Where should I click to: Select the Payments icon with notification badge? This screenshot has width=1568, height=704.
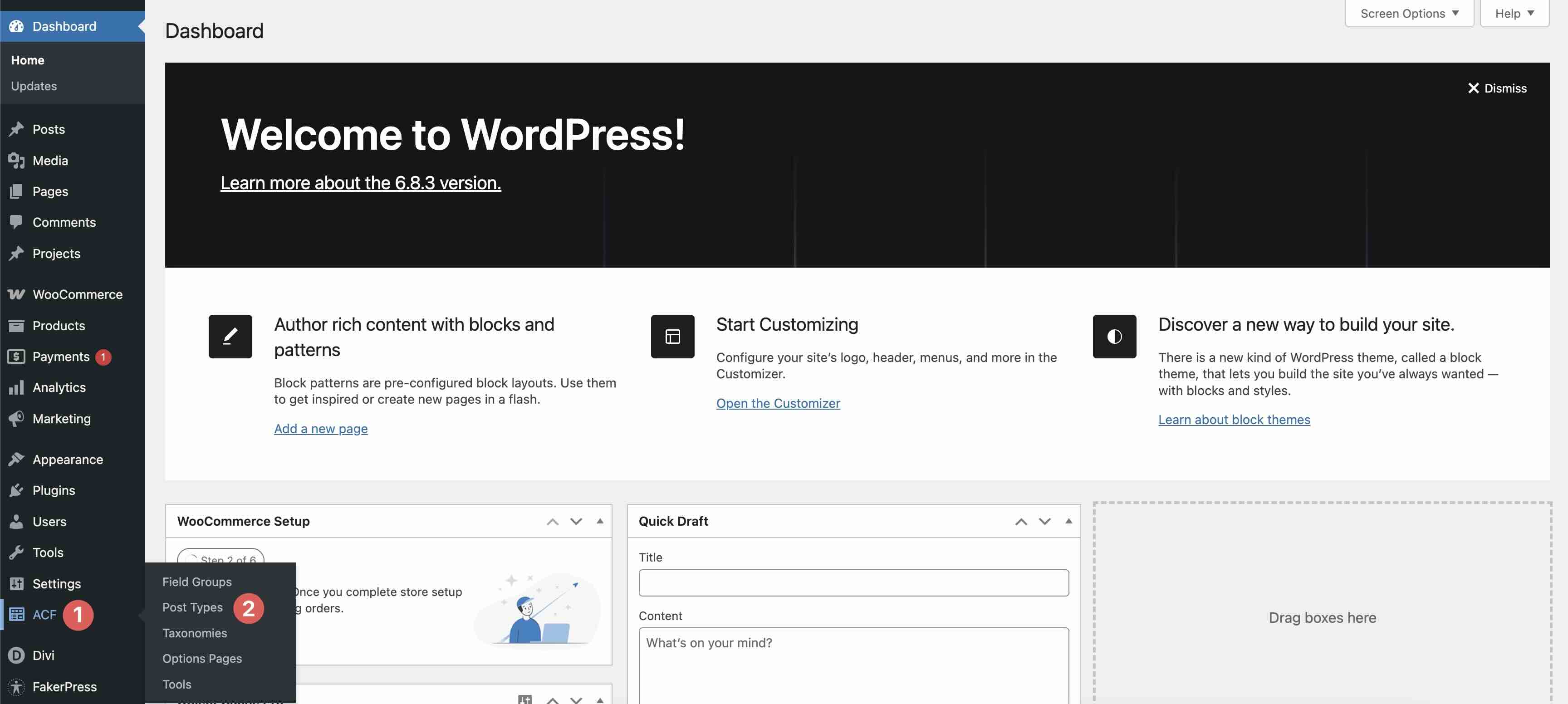point(16,357)
